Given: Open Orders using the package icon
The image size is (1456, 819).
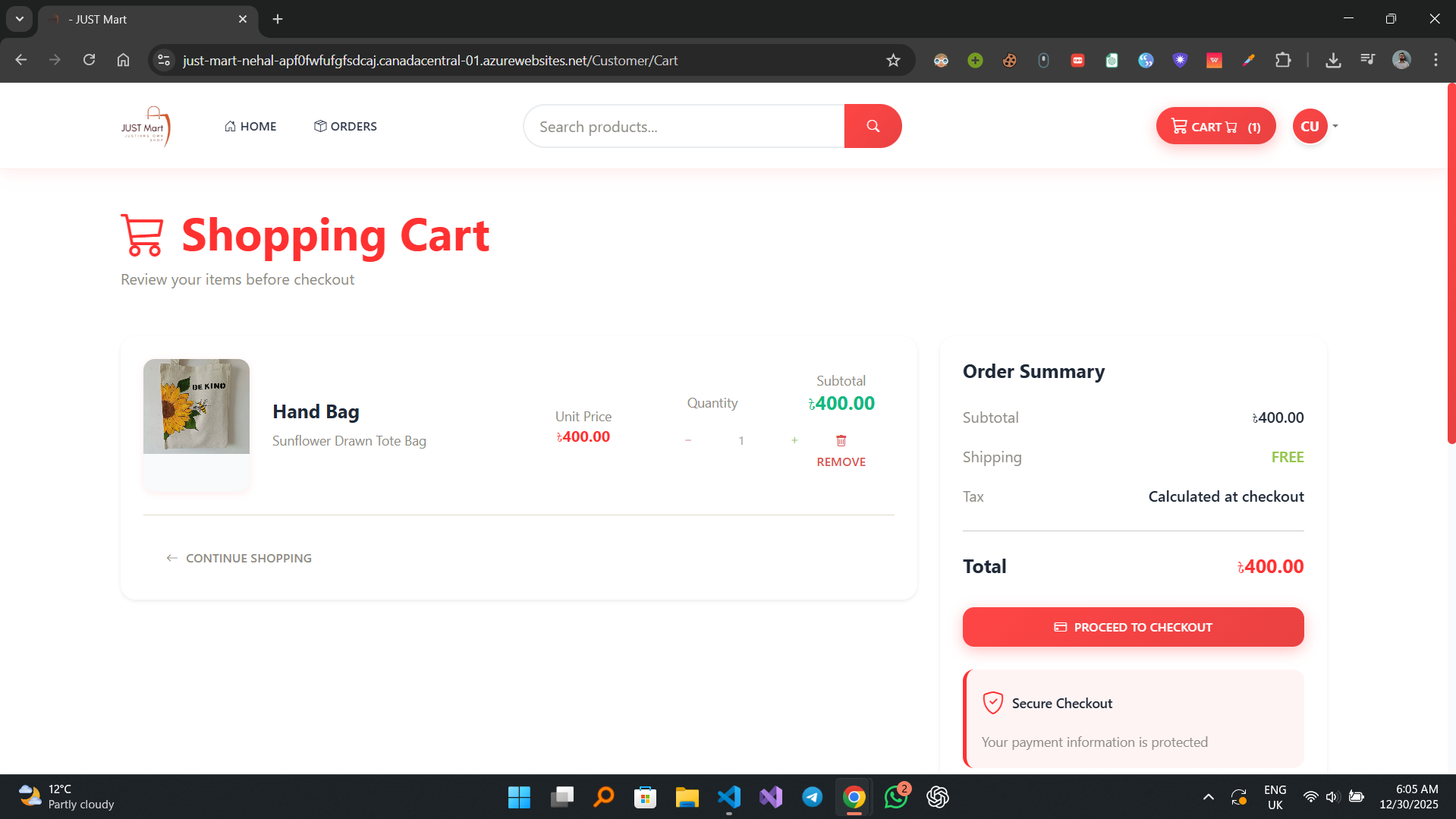Looking at the screenshot, I should pos(319,126).
